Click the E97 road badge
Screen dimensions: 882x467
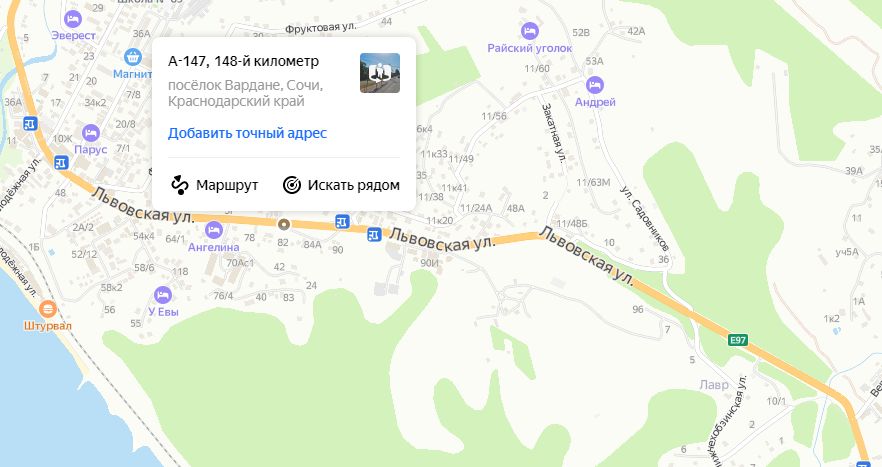[x=737, y=340]
